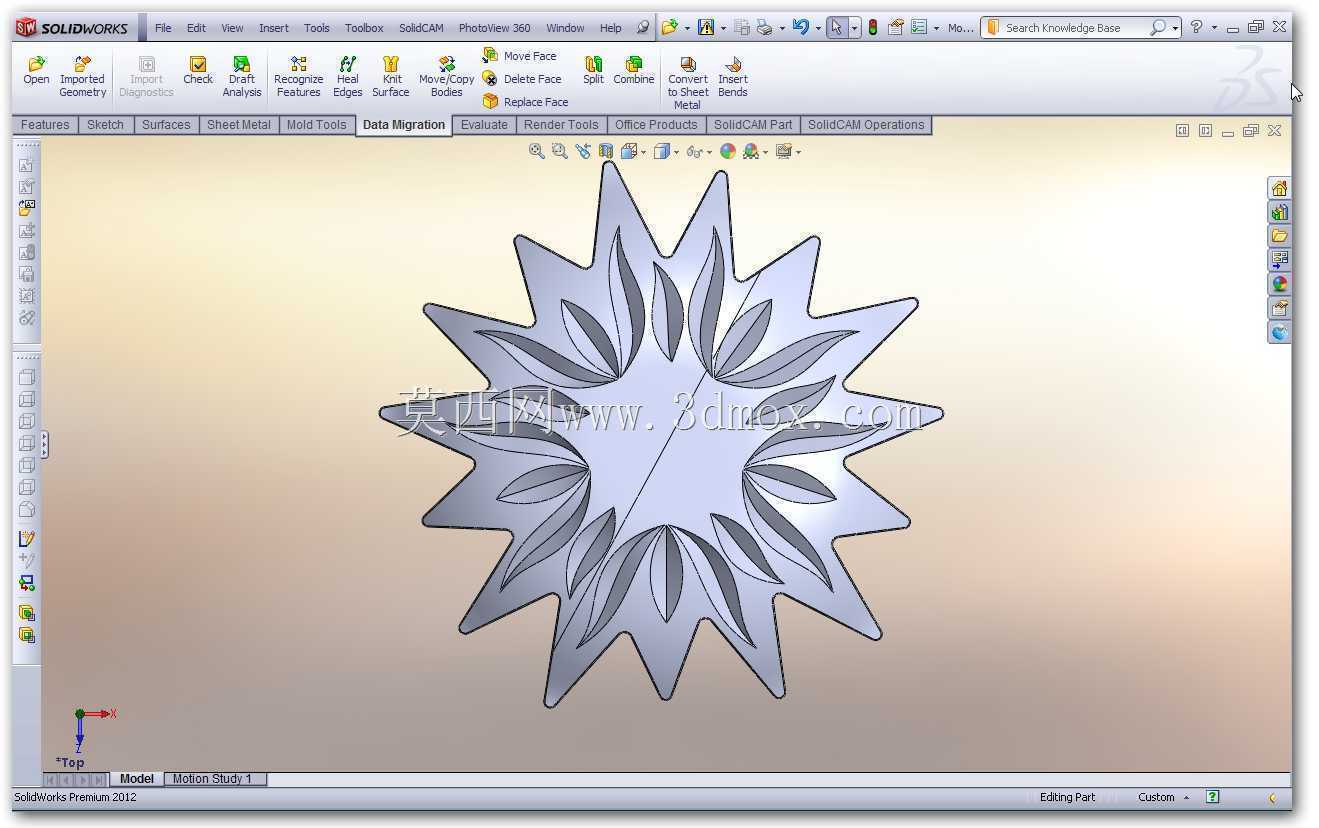Click the Print icon
Screen dimensions: 1319x828
764,28
